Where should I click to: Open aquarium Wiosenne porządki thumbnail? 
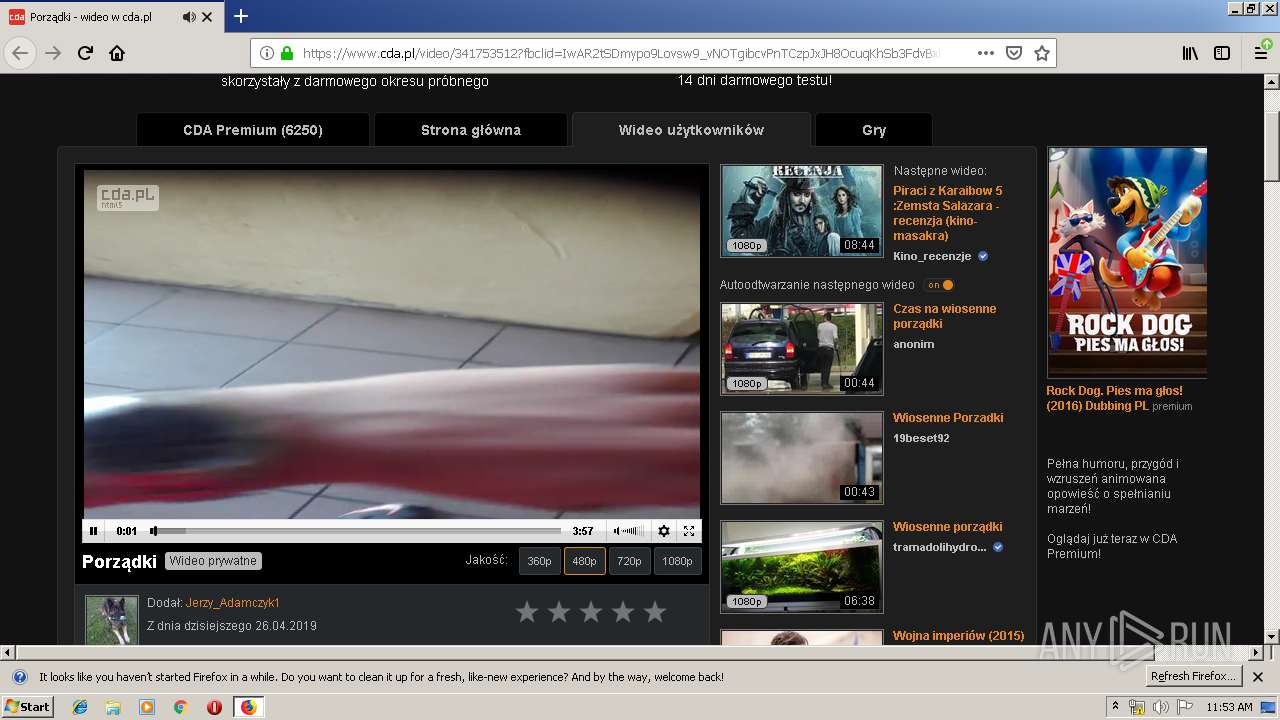802,567
